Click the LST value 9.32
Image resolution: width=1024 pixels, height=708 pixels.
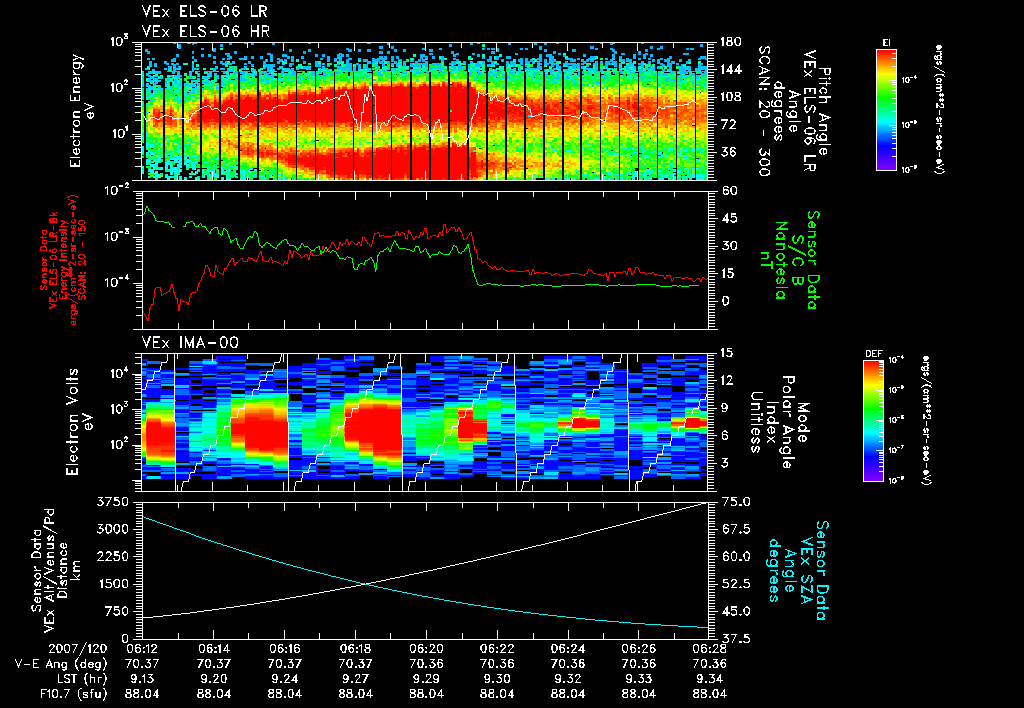pos(568,679)
